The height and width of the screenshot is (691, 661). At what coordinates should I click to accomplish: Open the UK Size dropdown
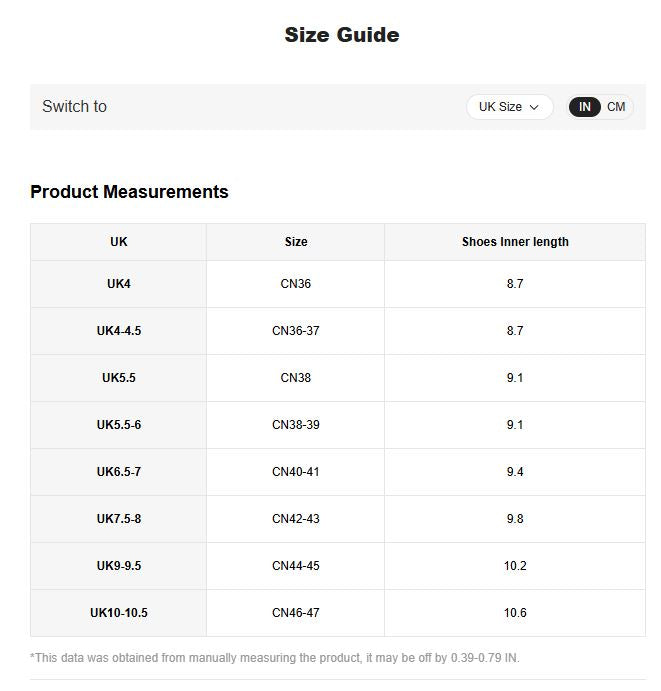point(509,107)
